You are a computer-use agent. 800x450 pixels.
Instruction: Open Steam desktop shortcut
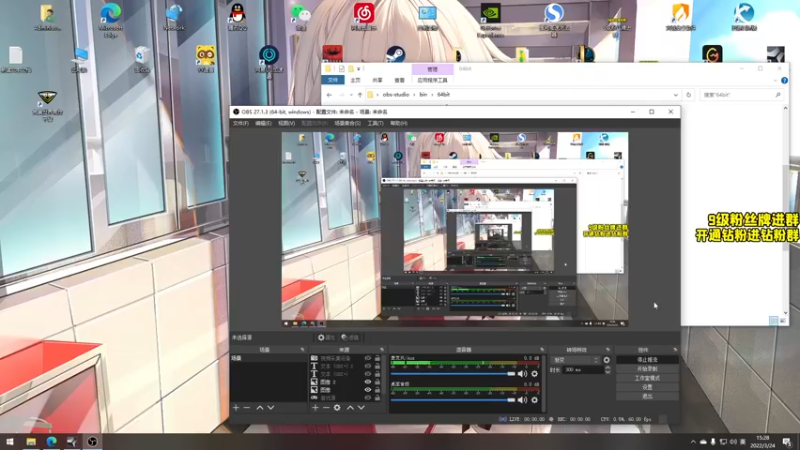(395, 54)
